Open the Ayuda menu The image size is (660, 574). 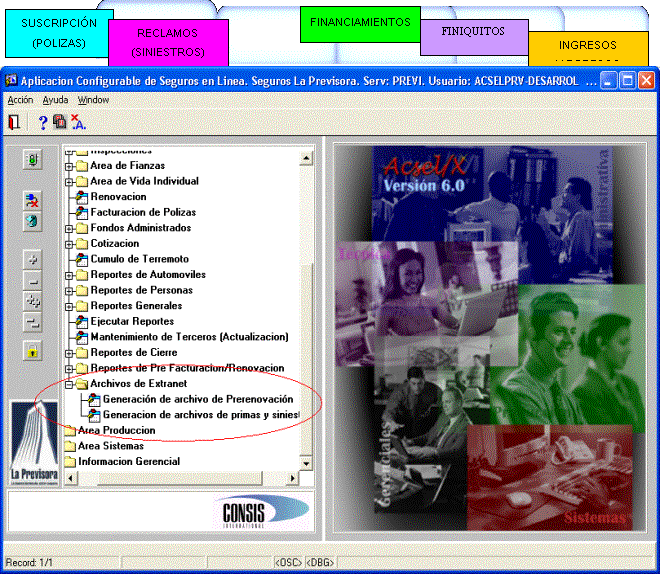(x=55, y=100)
